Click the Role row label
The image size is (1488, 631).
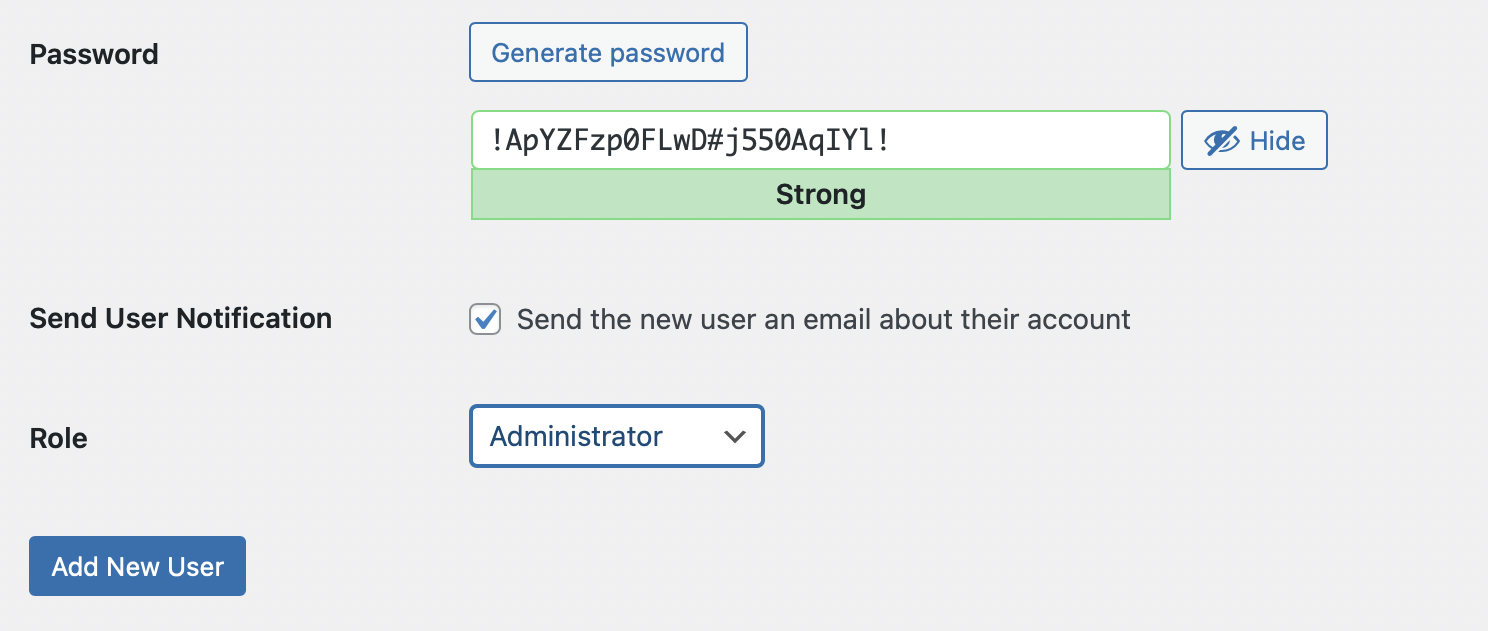[x=58, y=437]
